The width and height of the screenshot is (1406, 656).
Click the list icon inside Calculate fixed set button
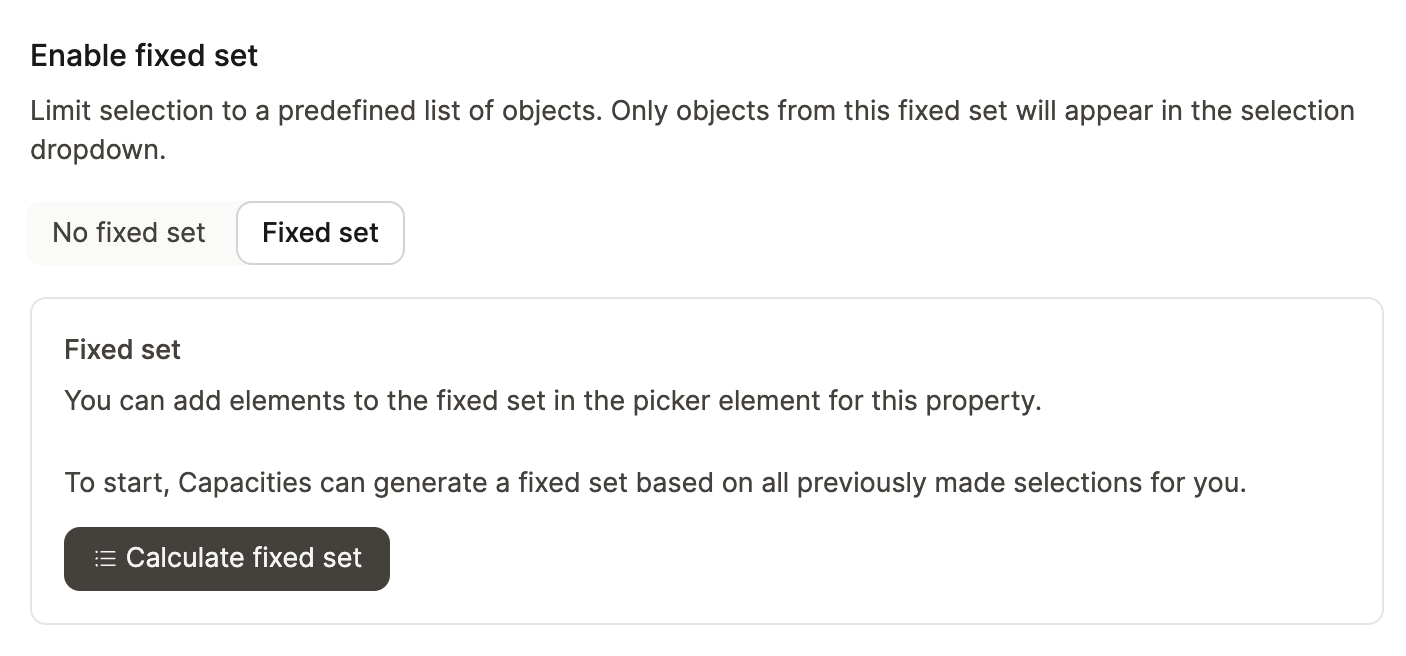point(104,557)
